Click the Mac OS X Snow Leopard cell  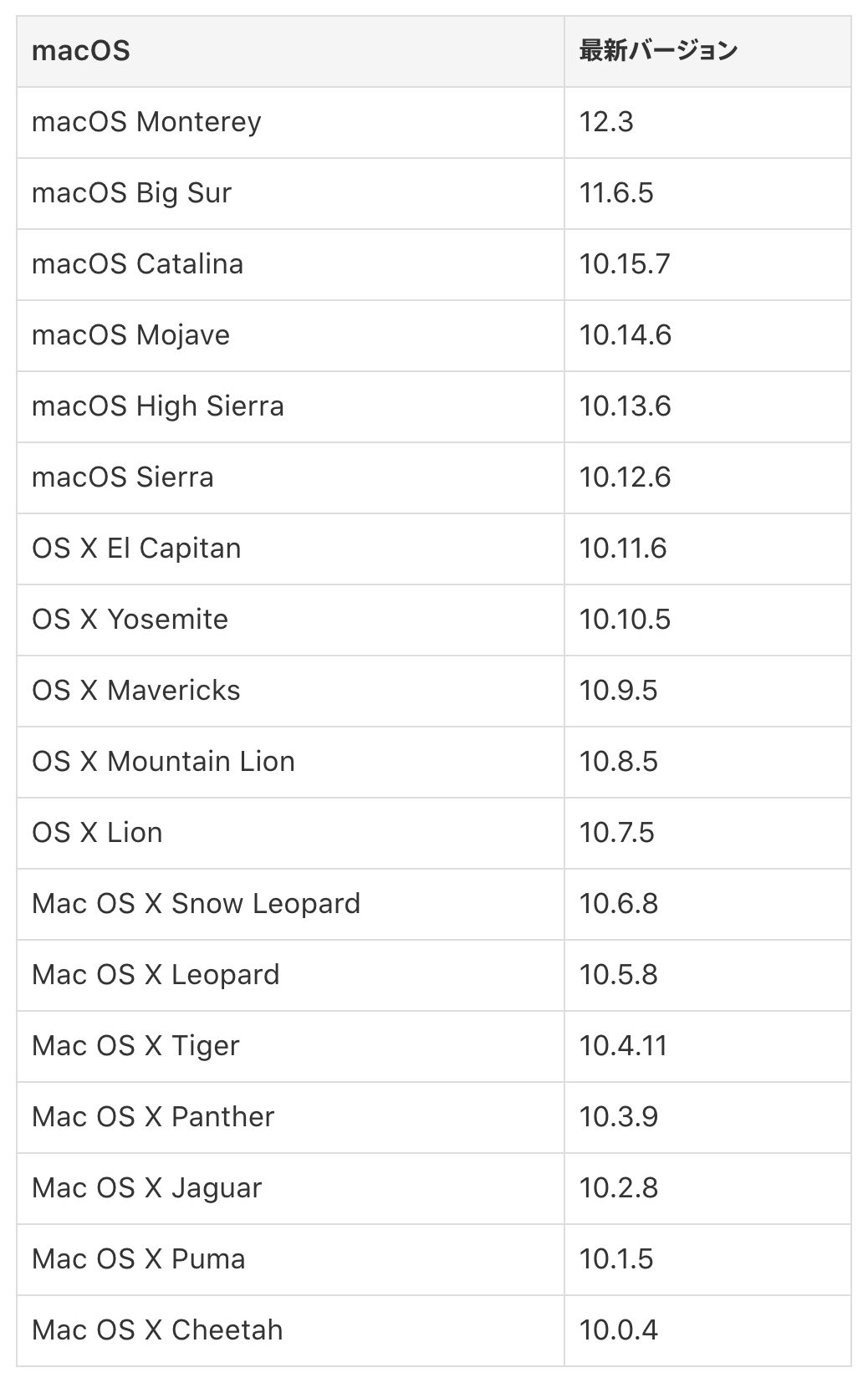[x=196, y=904]
